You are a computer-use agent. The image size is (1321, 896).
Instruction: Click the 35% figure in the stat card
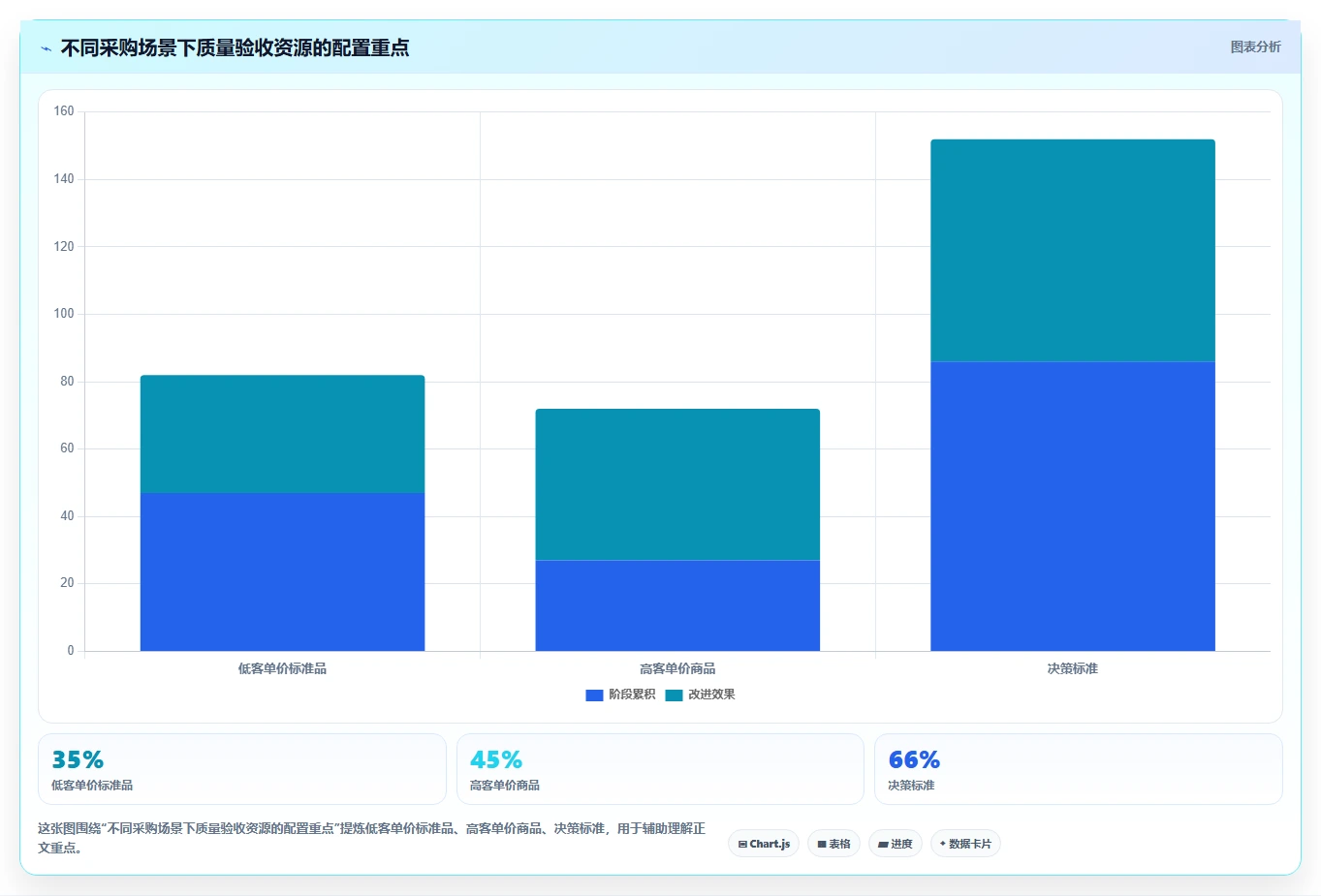pos(78,759)
